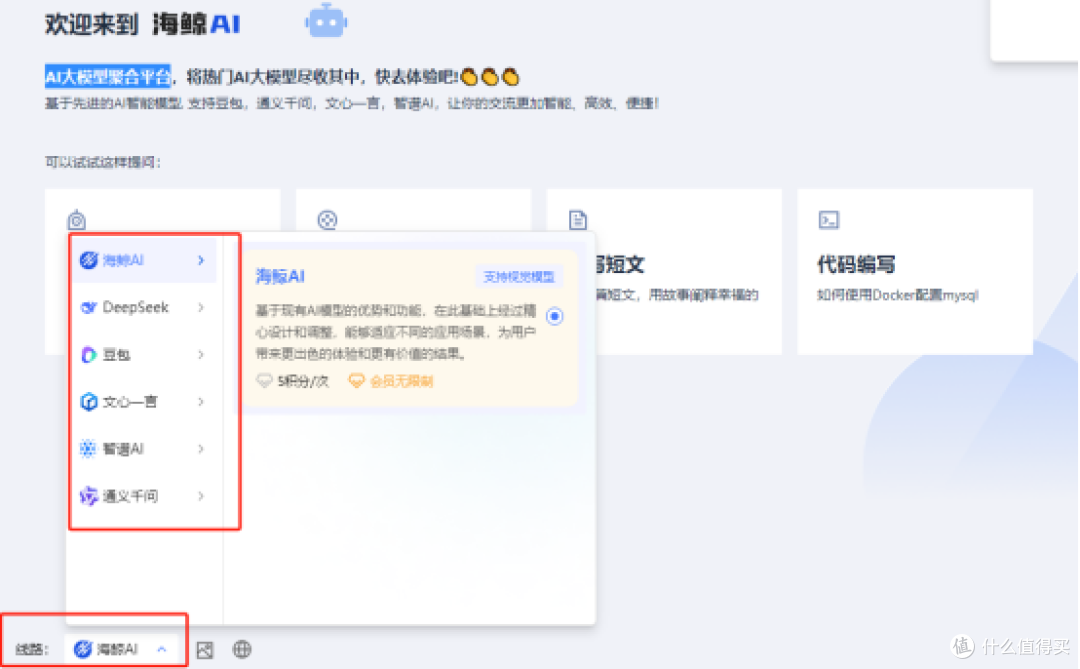Select the 海鲸AI model radio button
The height and width of the screenshot is (669, 1080).
tap(554, 316)
